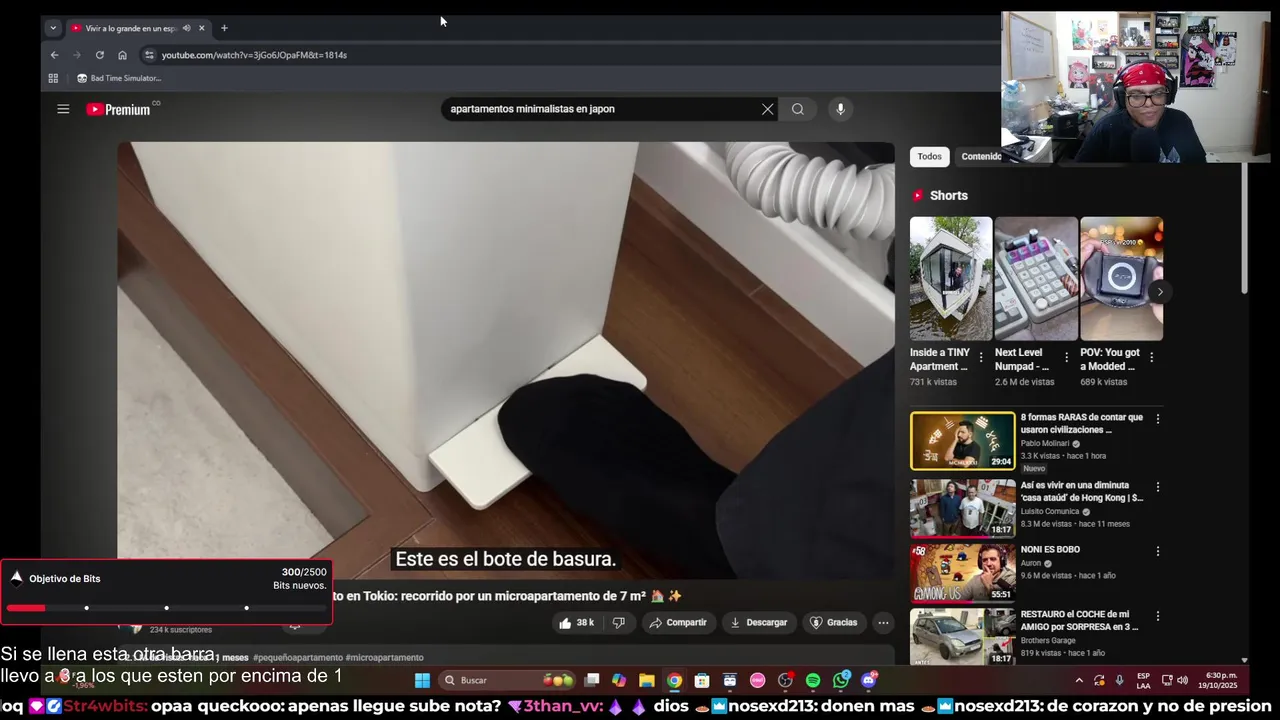This screenshot has width=1280, height=720.
Task: Click '234 k suscriptores' text
Action: coord(181,630)
